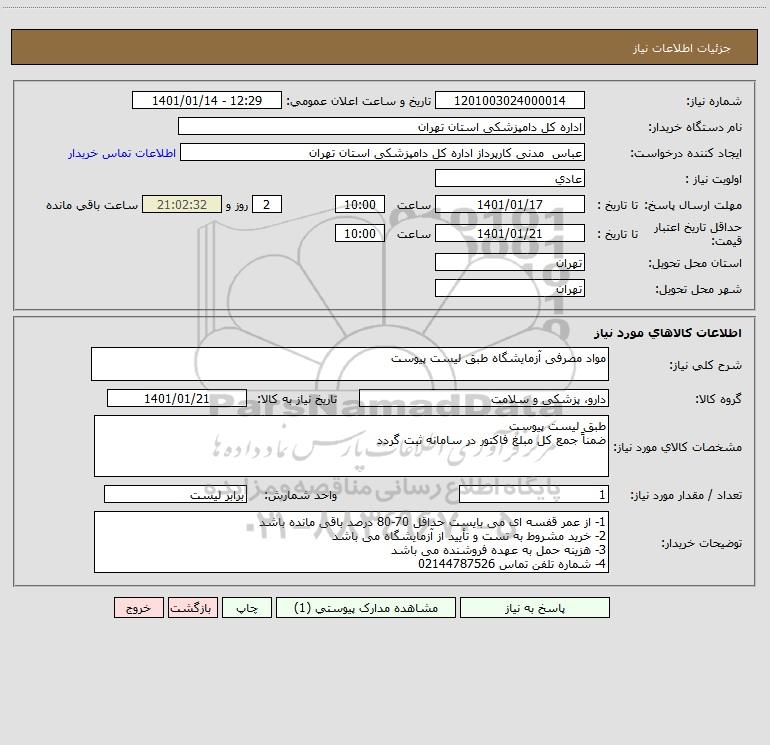This screenshot has height=745, width=770.
Task: Click the announcement date field 1401/01/14 - 12:29
Action: pyautogui.click(x=207, y=100)
